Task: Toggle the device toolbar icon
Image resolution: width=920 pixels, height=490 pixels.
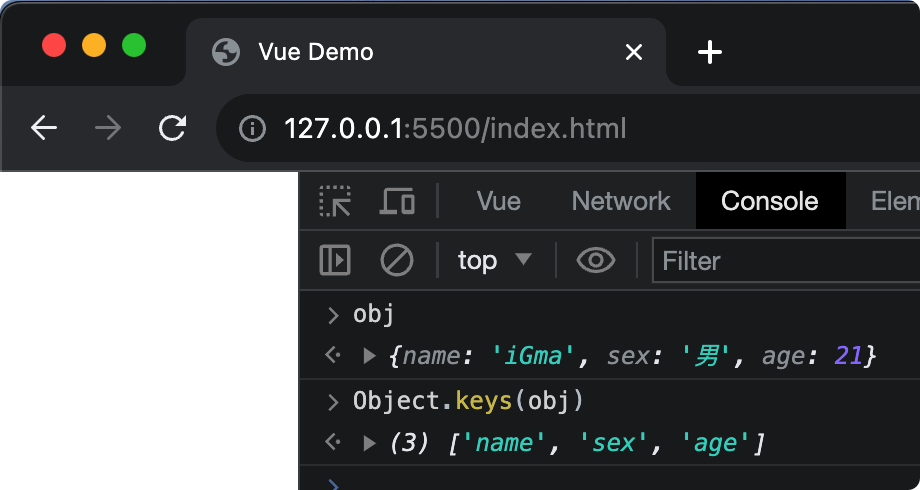Action: [397, 201]
